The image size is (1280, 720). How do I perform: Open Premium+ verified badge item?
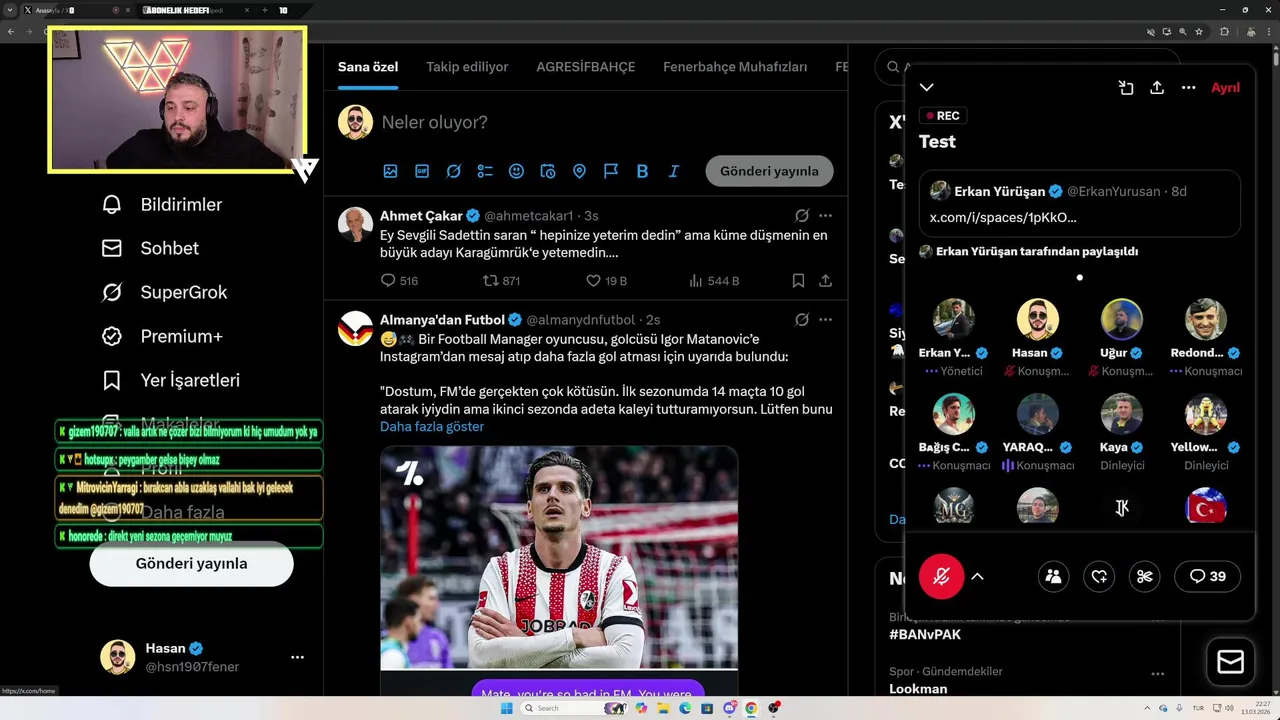click(x=161, y=336)
